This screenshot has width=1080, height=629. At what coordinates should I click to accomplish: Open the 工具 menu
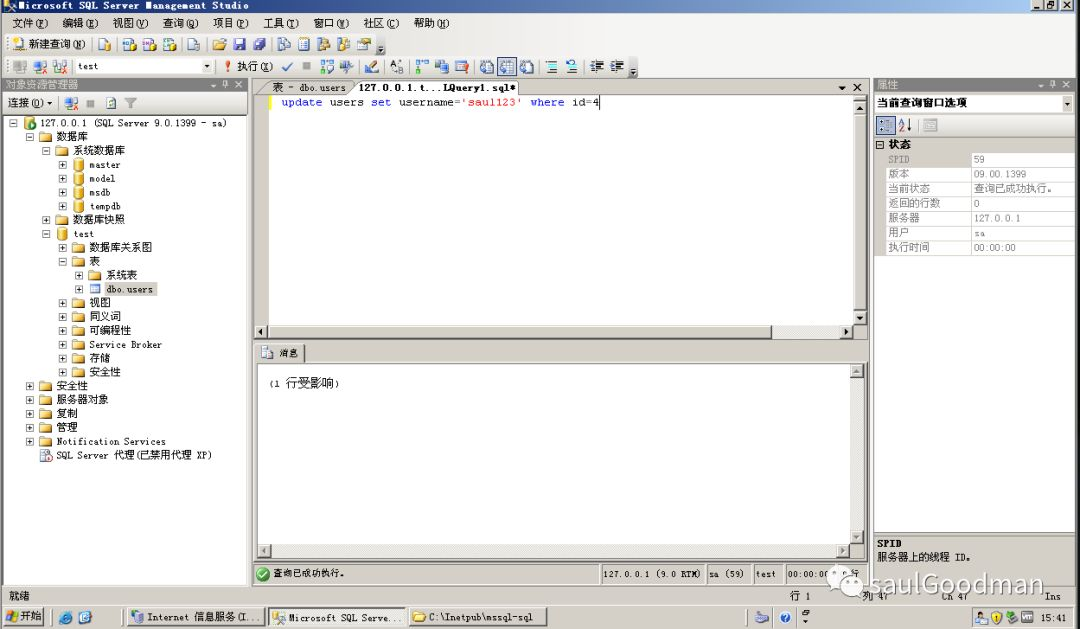[x=281, y=23]
